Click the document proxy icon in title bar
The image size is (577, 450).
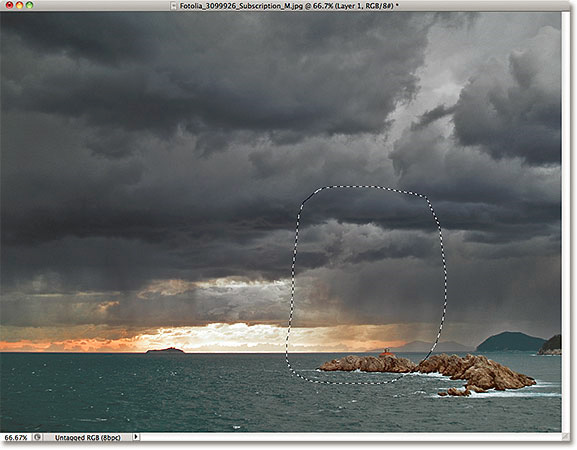point(174,6)
